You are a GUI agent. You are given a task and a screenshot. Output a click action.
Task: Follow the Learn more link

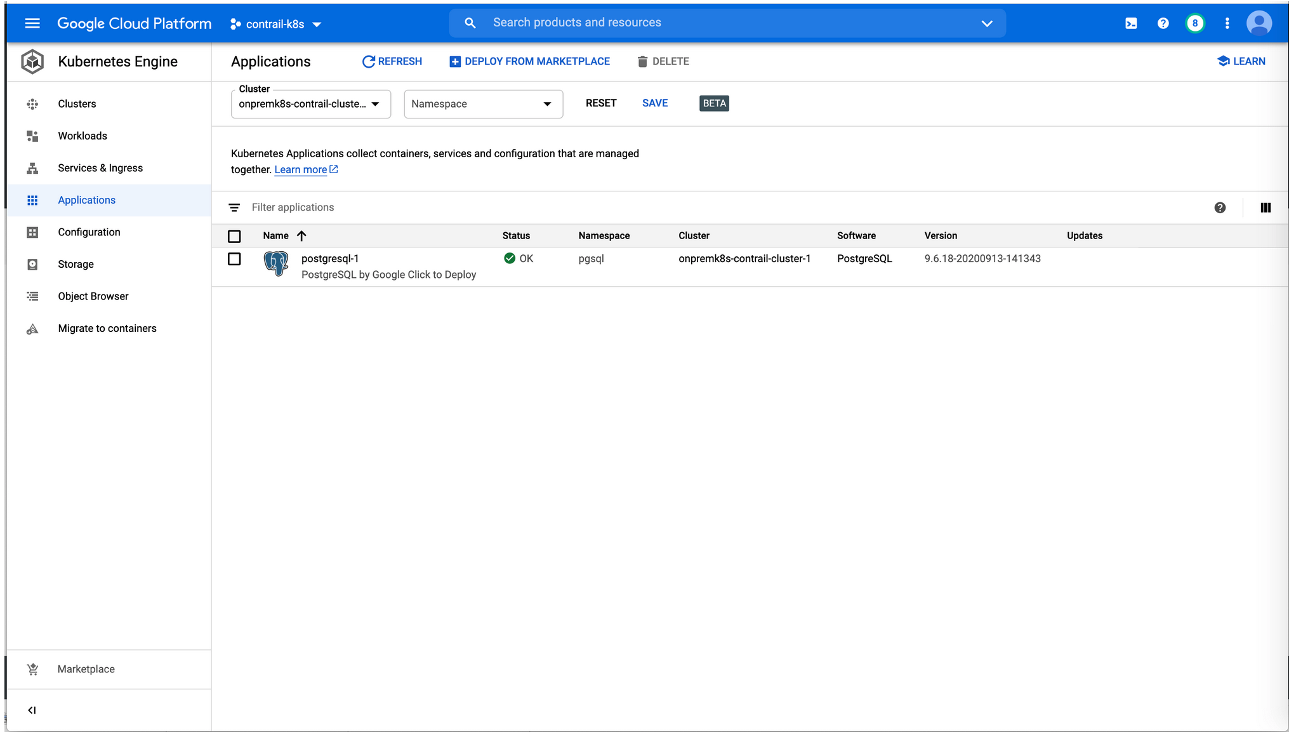click(301, 170)
